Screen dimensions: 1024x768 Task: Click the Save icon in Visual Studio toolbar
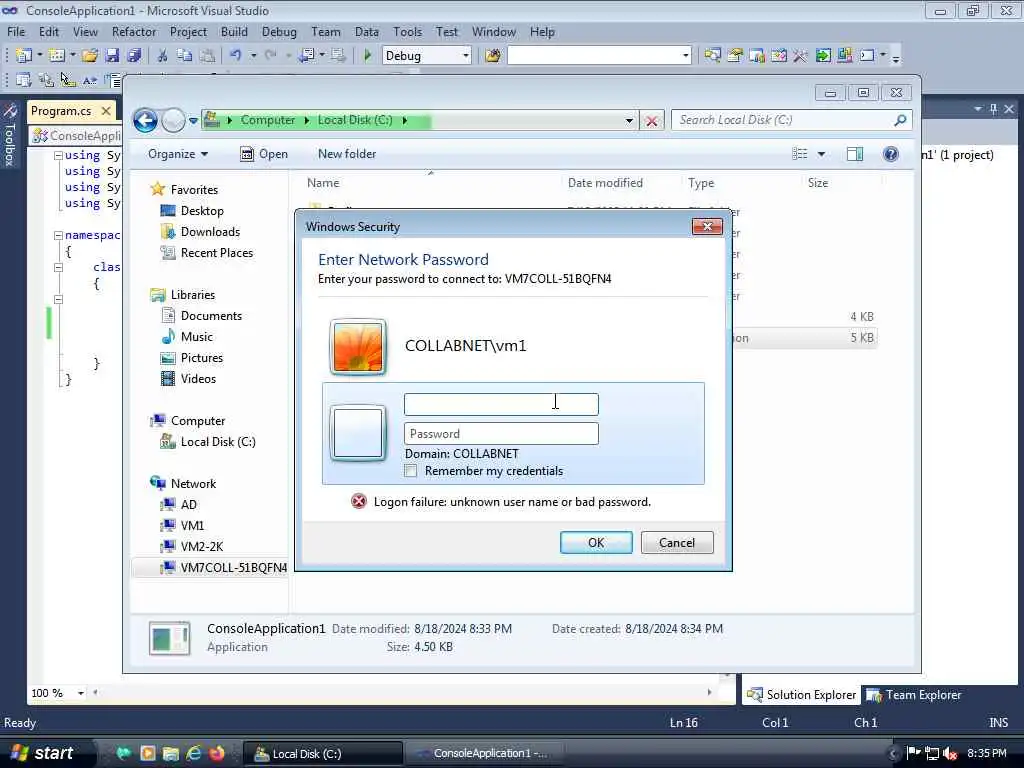tap(112, 56)
